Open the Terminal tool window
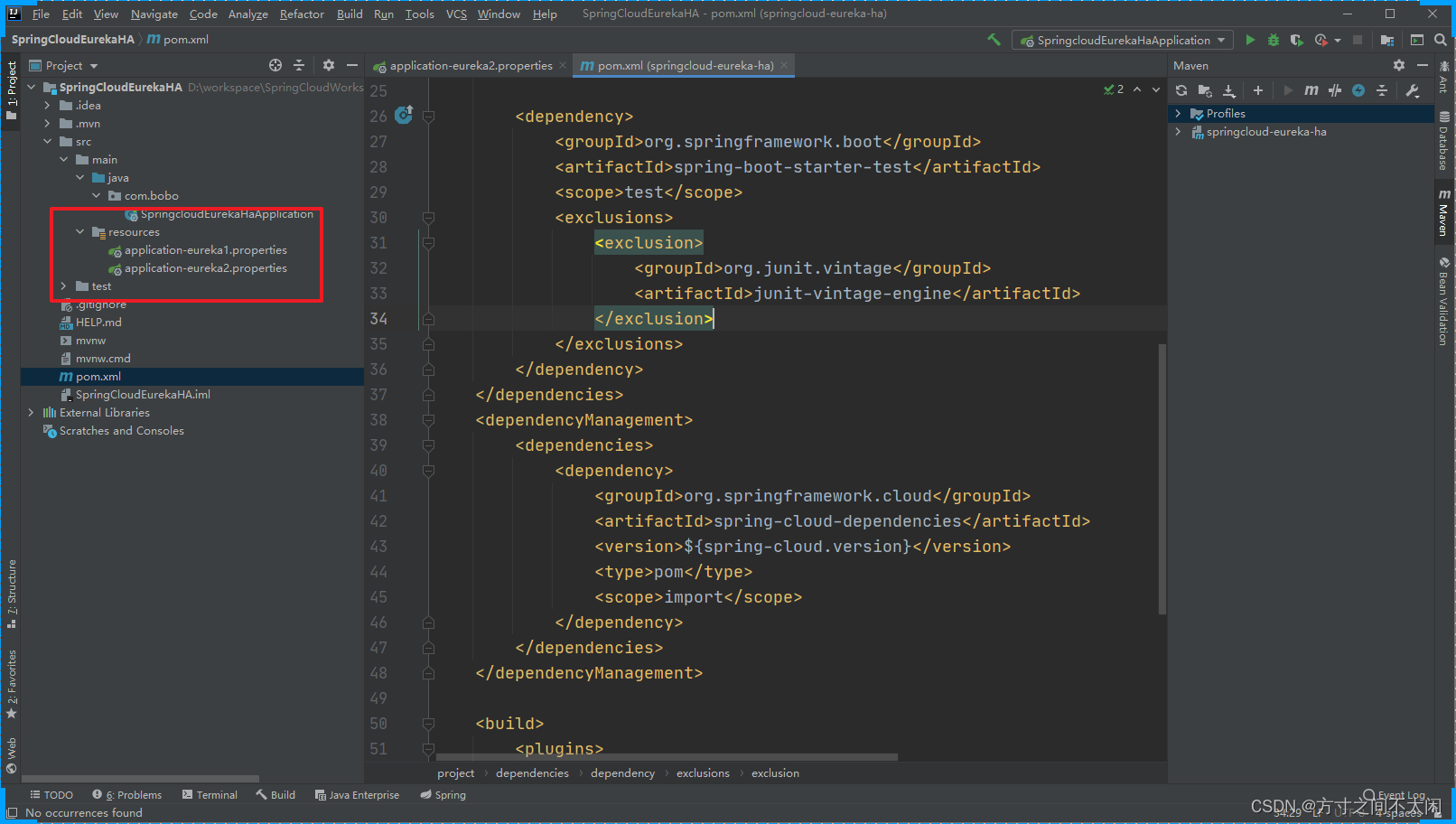The width and height of the screenshot is (1456, 824). 210,795
